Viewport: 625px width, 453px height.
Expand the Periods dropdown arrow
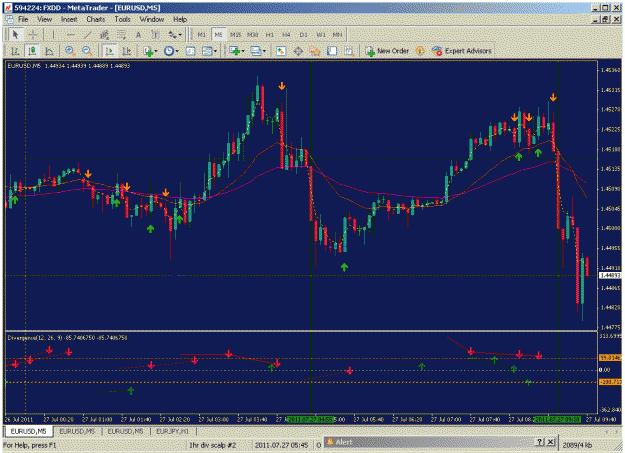pos(177,51)
